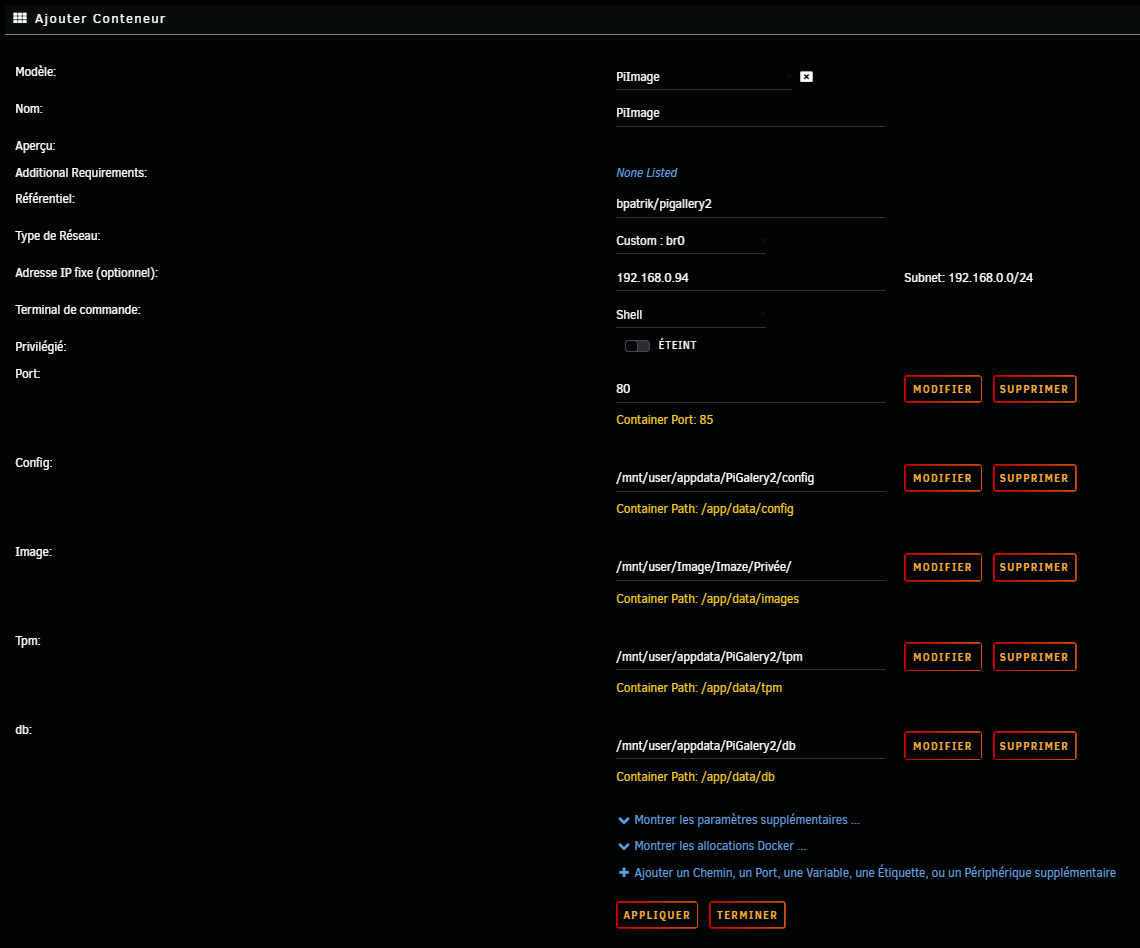1140x948 pixels.
Task: Enable the Privilégié toggle
Action: click(637, 345)
